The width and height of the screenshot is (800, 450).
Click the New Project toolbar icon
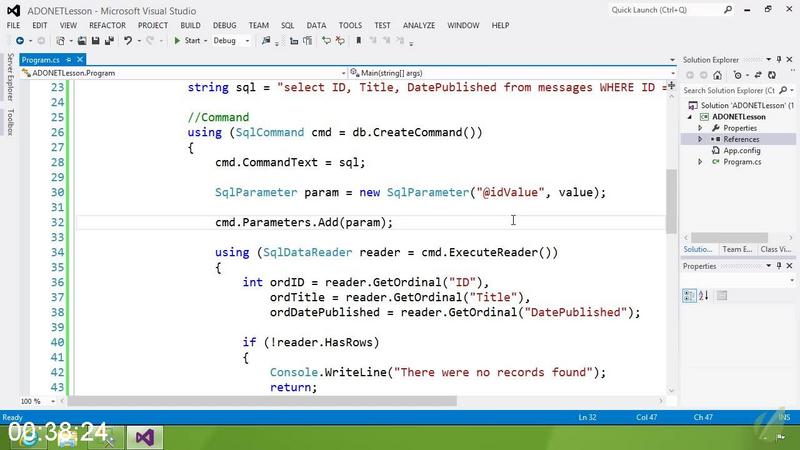click(60, 40)
